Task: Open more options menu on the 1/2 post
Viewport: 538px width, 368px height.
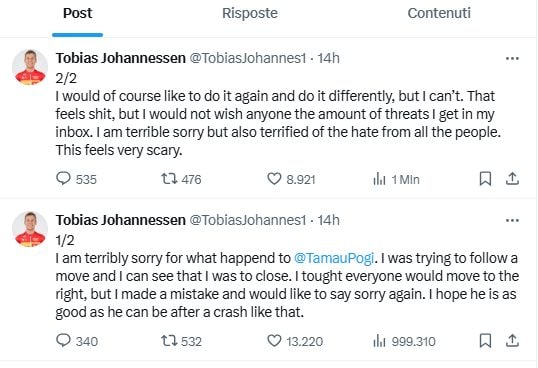Action: pyautogui.click(x=512, y=220)
